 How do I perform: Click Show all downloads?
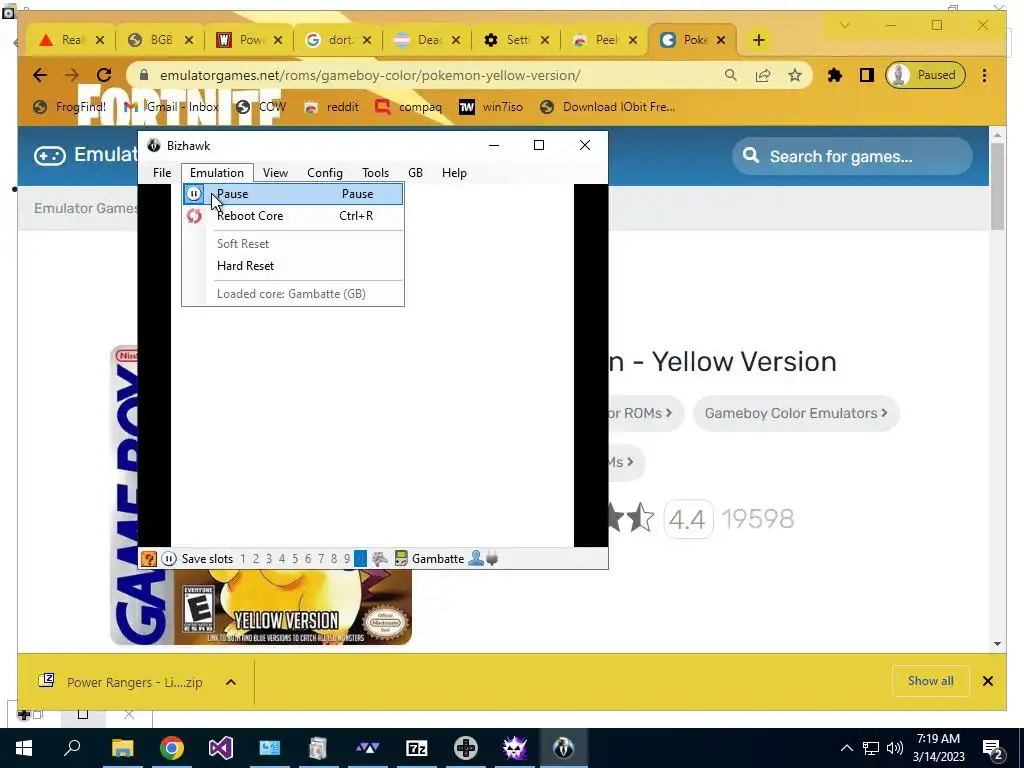tap(931, 681)
